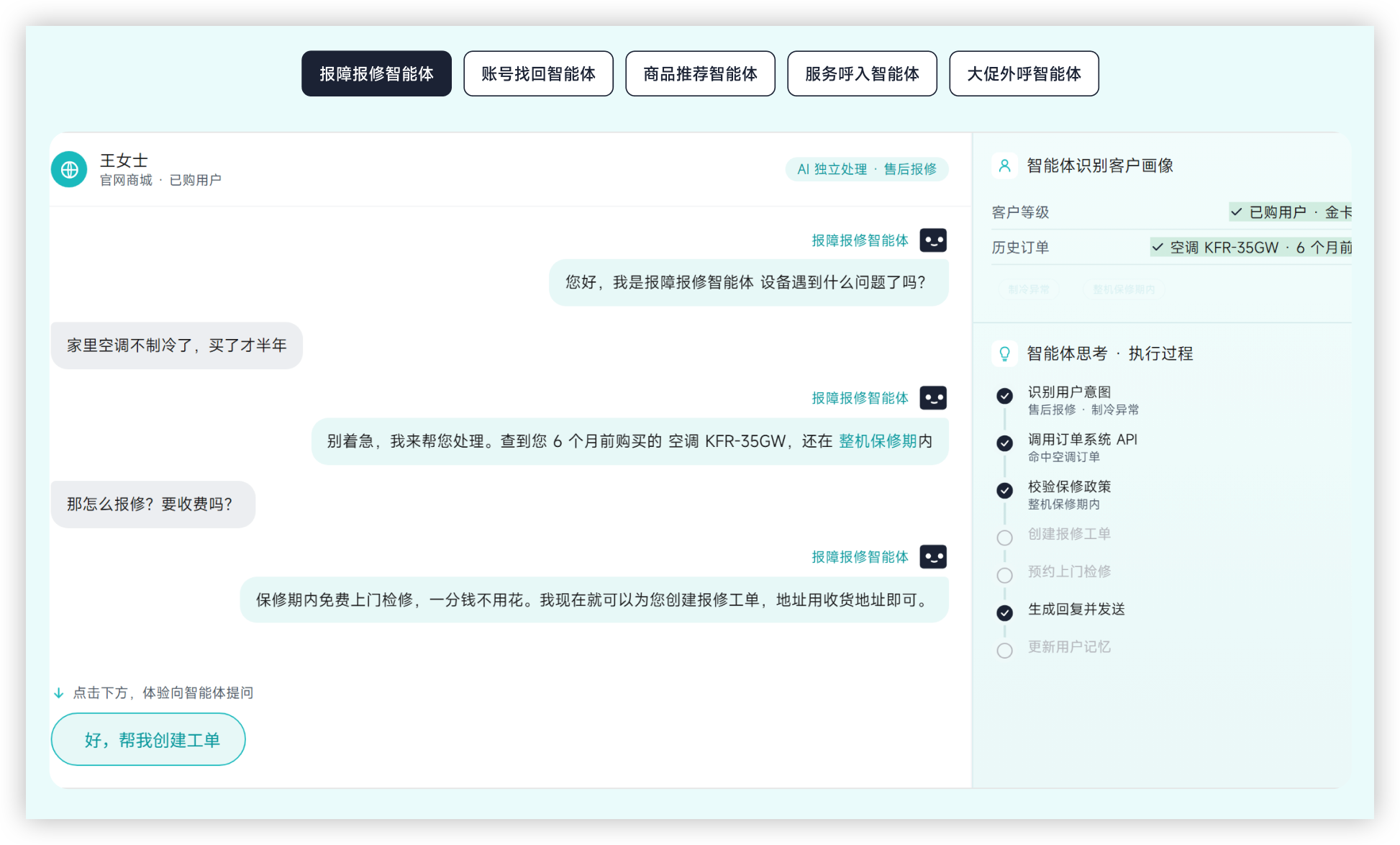Click the 整机保修期内 step detail text

[1064, 505]
